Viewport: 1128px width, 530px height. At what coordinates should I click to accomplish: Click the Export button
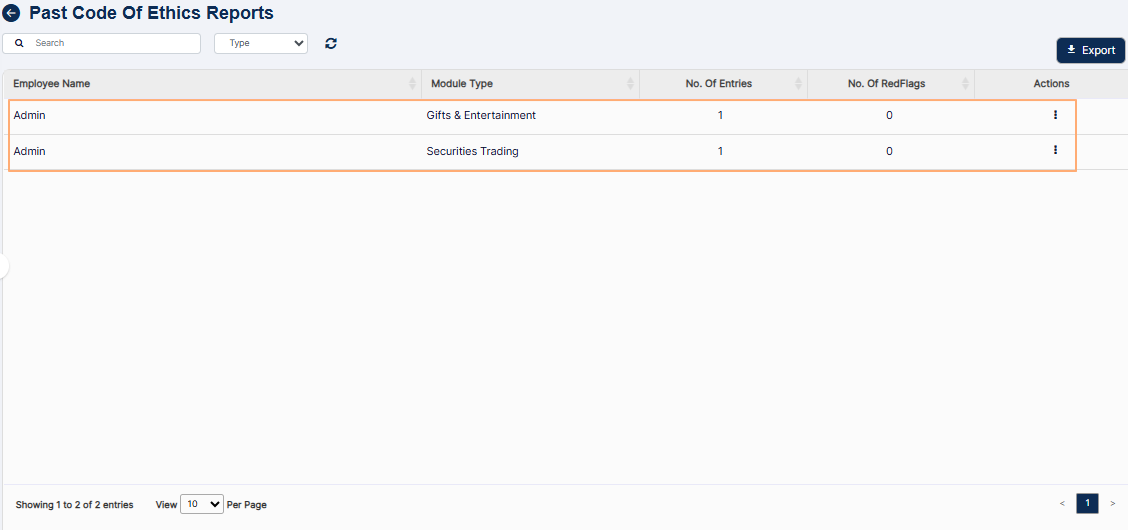(x=1090, y=50)
